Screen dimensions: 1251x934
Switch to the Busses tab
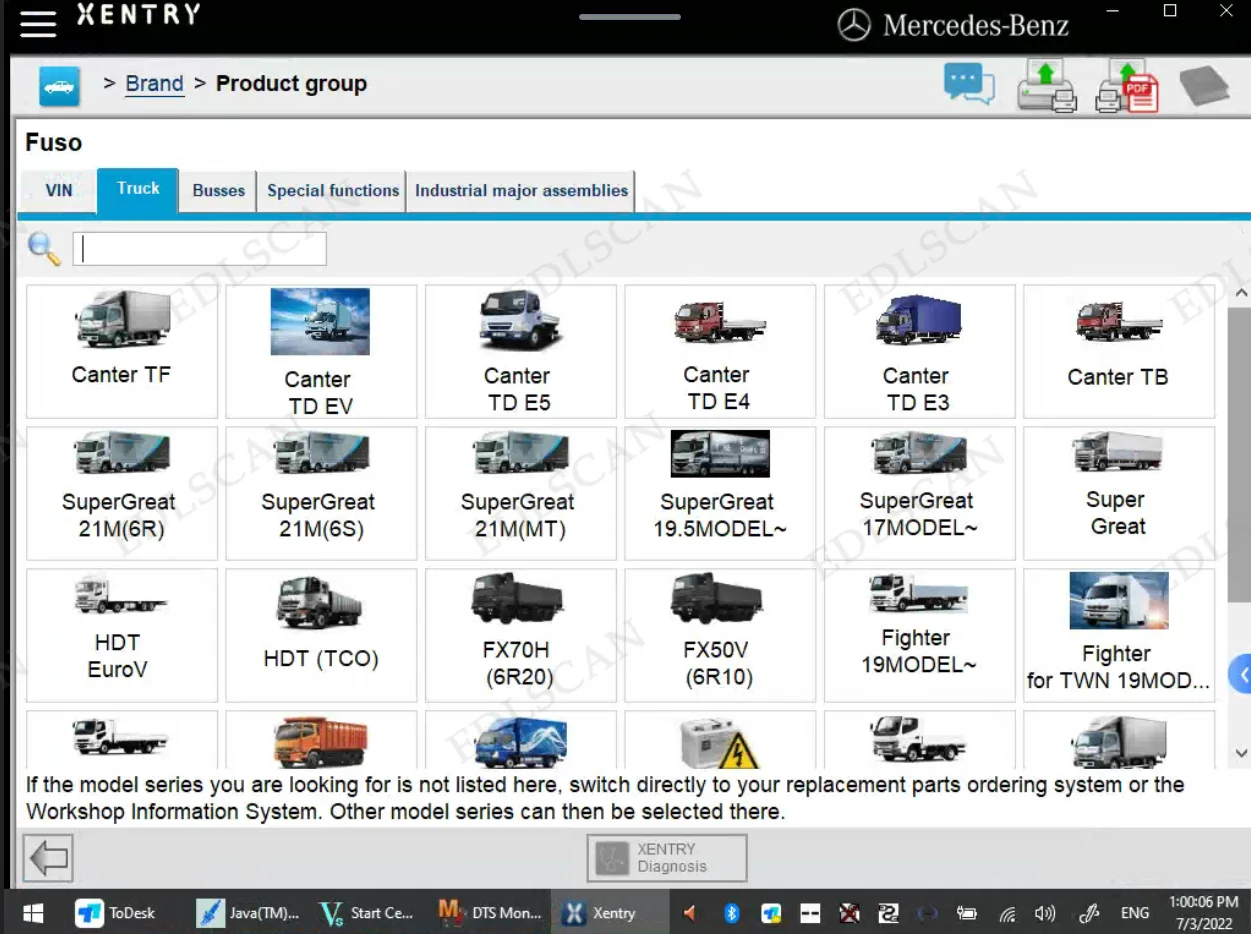[218, 190]
